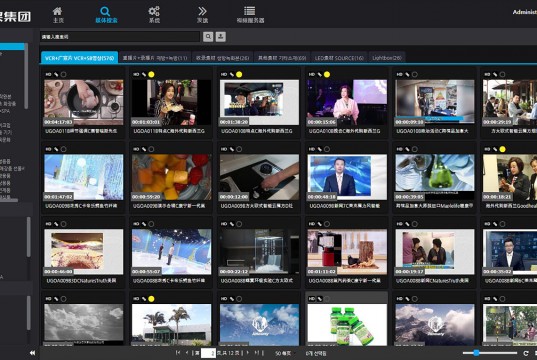Toggle the selection circle on the palm trees clip
The height and width of the screenshot is (360, 537).
[151, 299]
